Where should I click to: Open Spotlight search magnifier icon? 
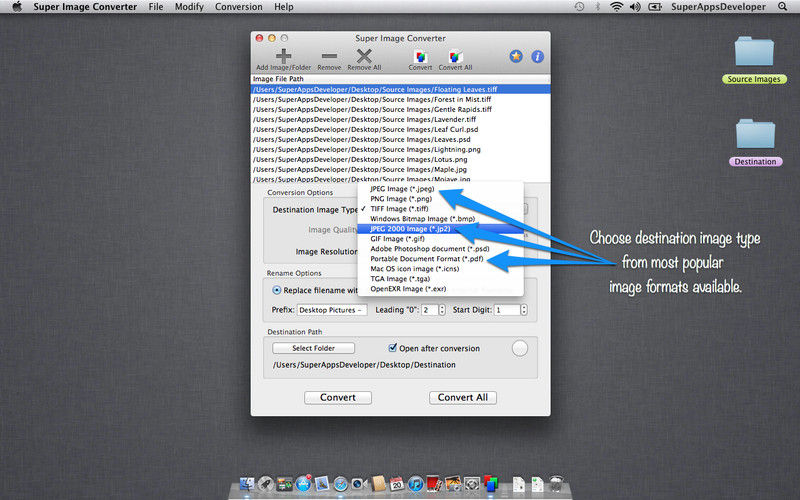click(782, 7)
